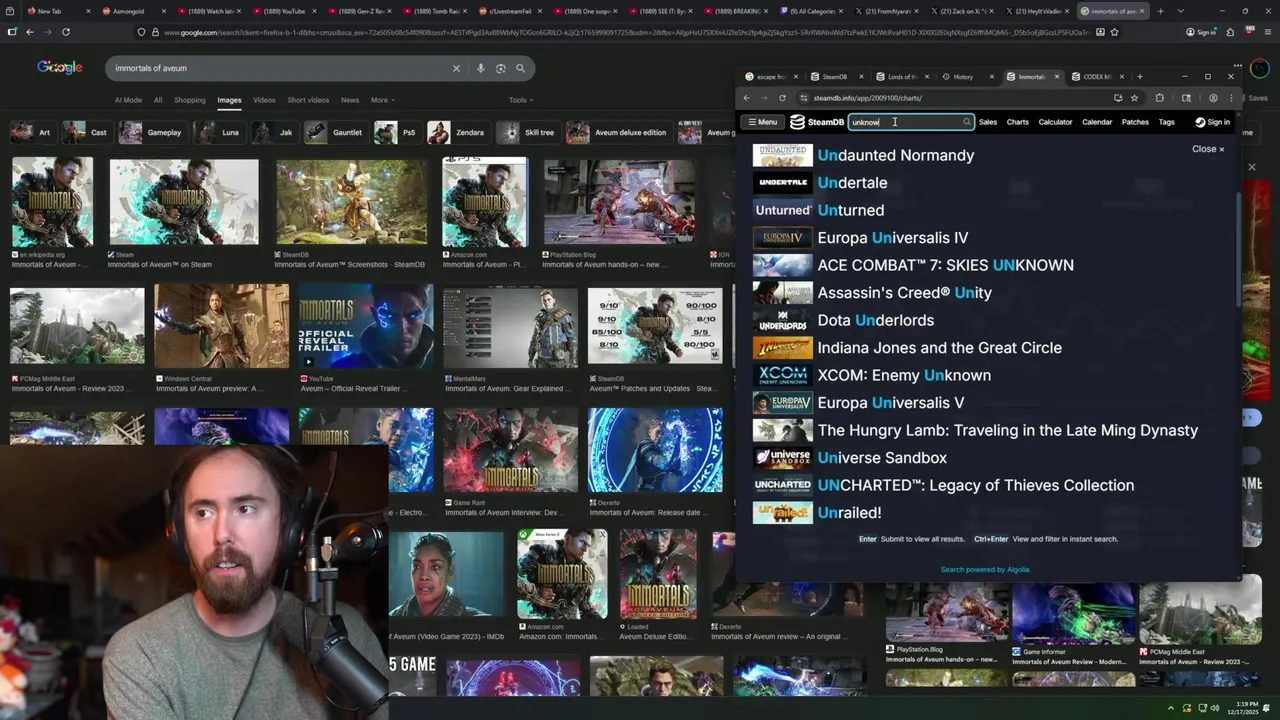The height and width of the screenshot is (720, 1280).
Task: Switch to 'r/LivestreamFail' Firefox tab
Action: click(510, 11)
